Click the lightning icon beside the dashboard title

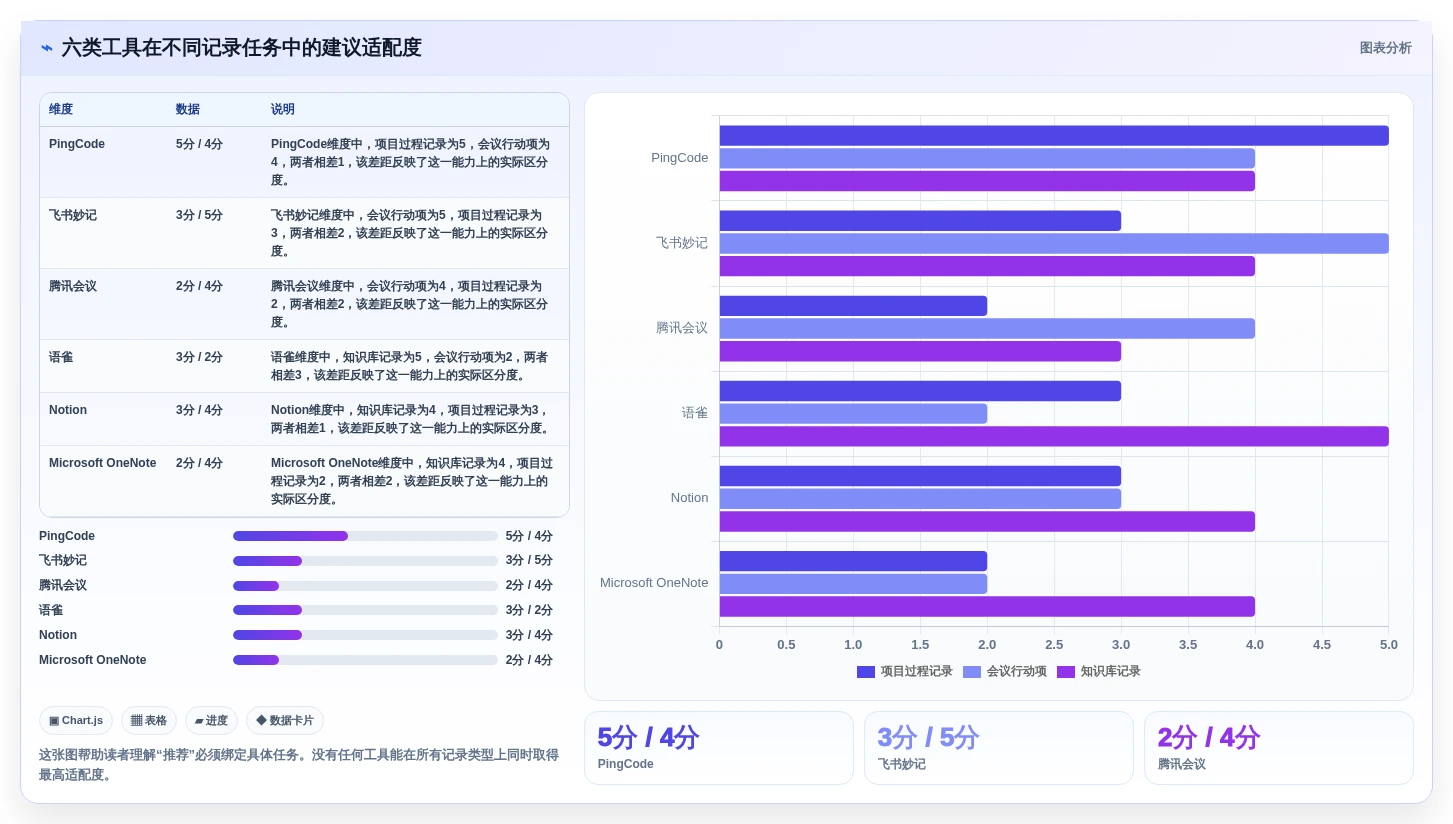[47, 48]
